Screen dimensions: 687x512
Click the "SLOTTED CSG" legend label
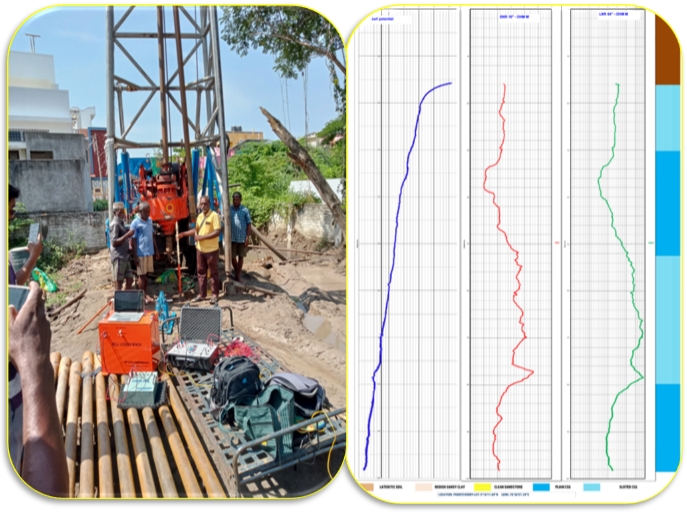tap(628, 487)
